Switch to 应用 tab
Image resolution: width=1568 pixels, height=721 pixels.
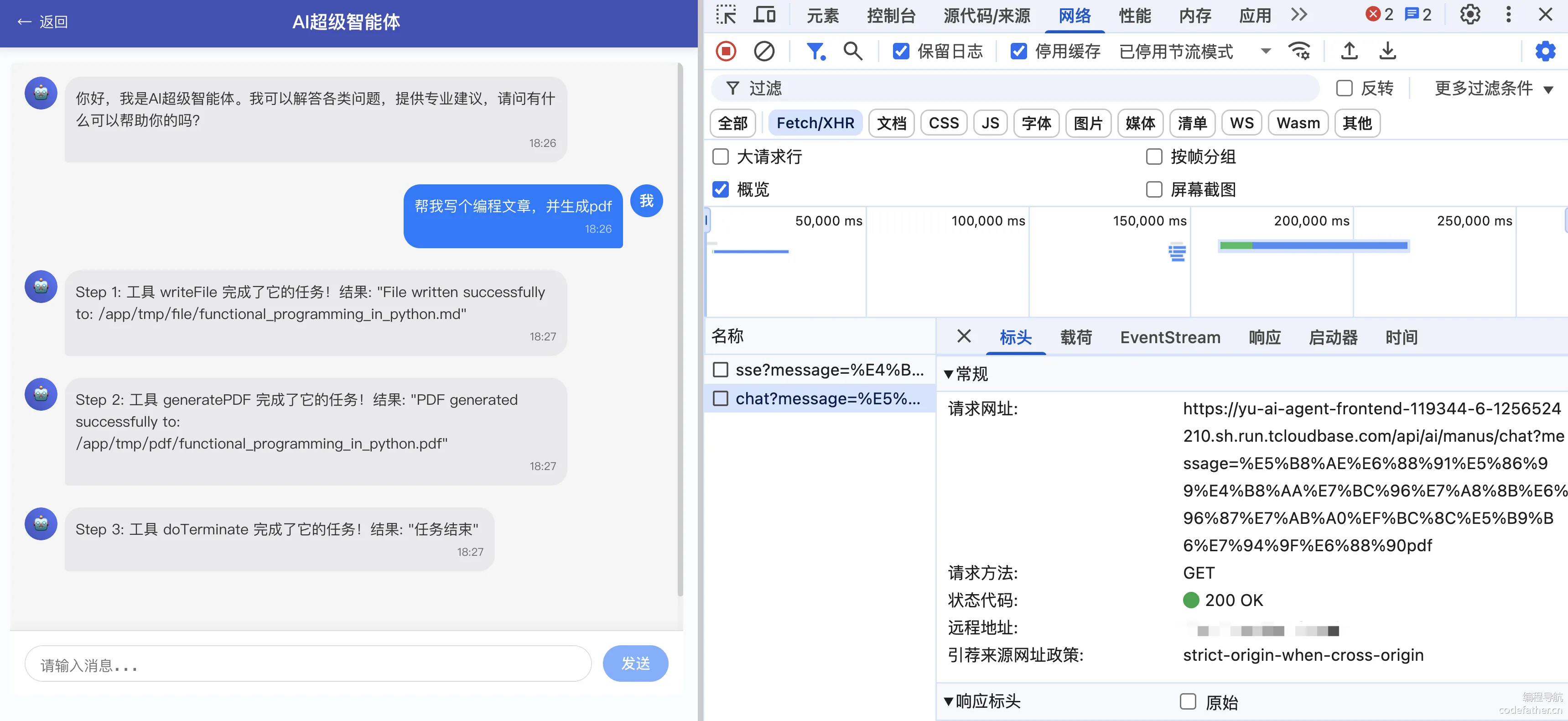click(x=1255, y=16)
